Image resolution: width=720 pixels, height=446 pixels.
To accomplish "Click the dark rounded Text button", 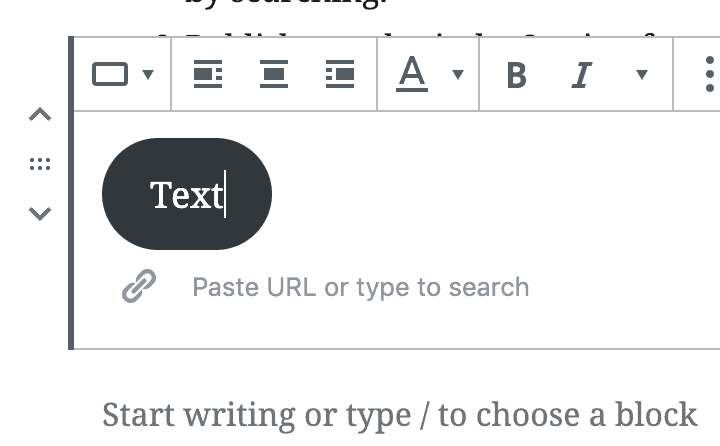I will click(187, 194).
